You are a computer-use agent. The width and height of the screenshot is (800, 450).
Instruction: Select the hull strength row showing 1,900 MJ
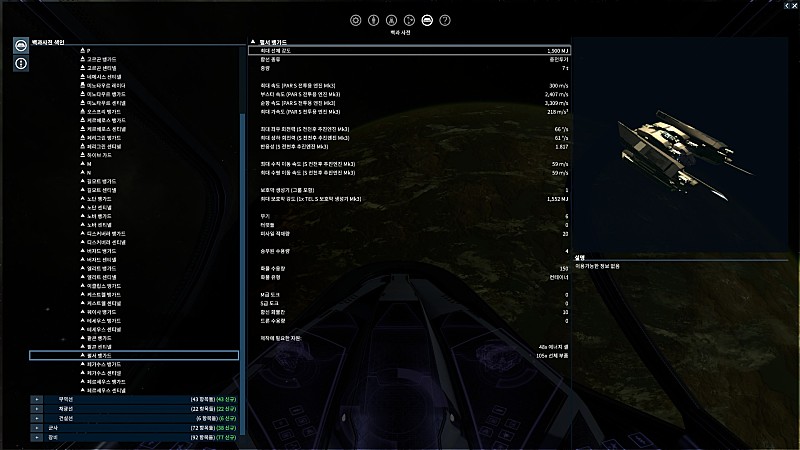tap(409, 51)
